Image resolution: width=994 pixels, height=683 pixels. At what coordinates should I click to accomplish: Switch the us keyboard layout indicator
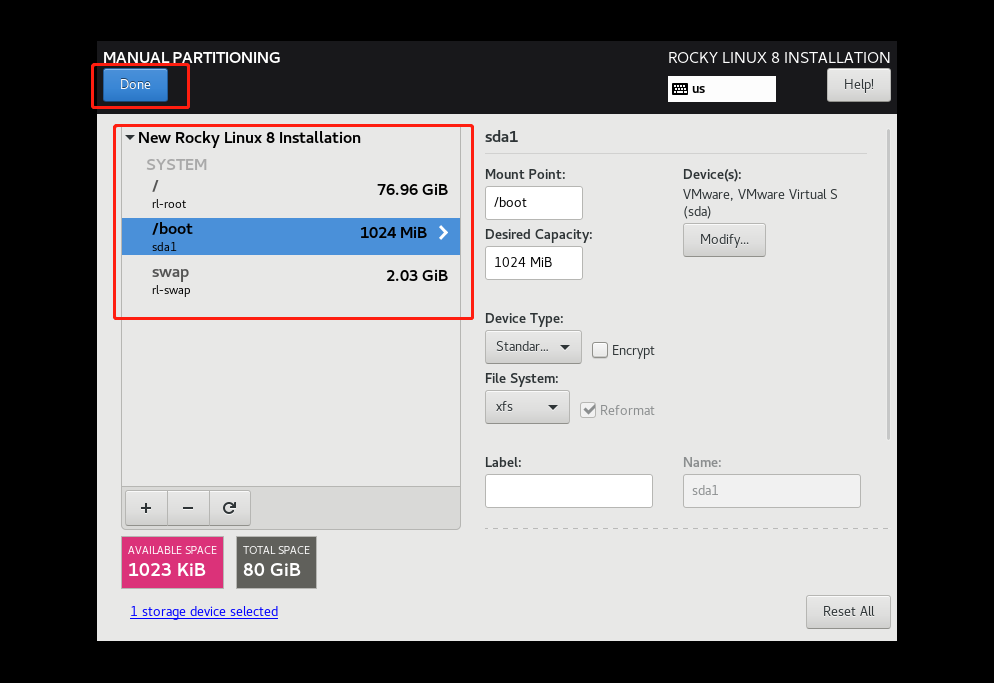721,89
